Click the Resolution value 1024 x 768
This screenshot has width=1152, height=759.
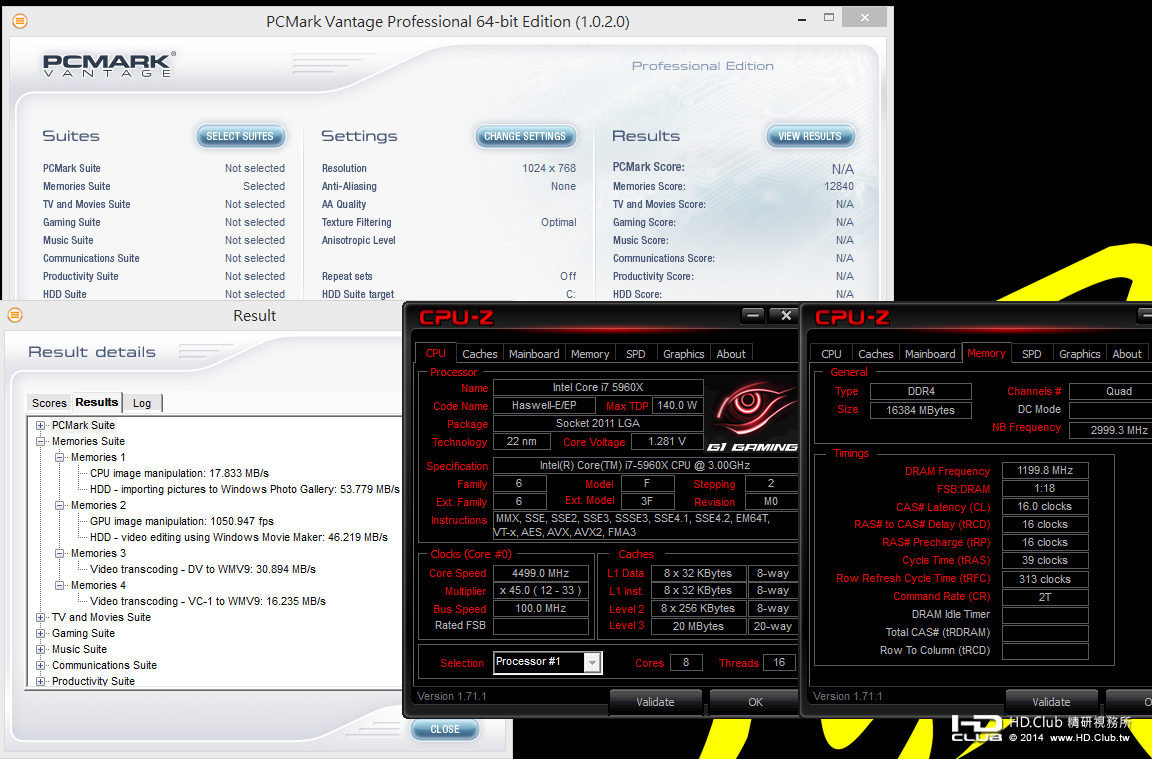point(549,168)
